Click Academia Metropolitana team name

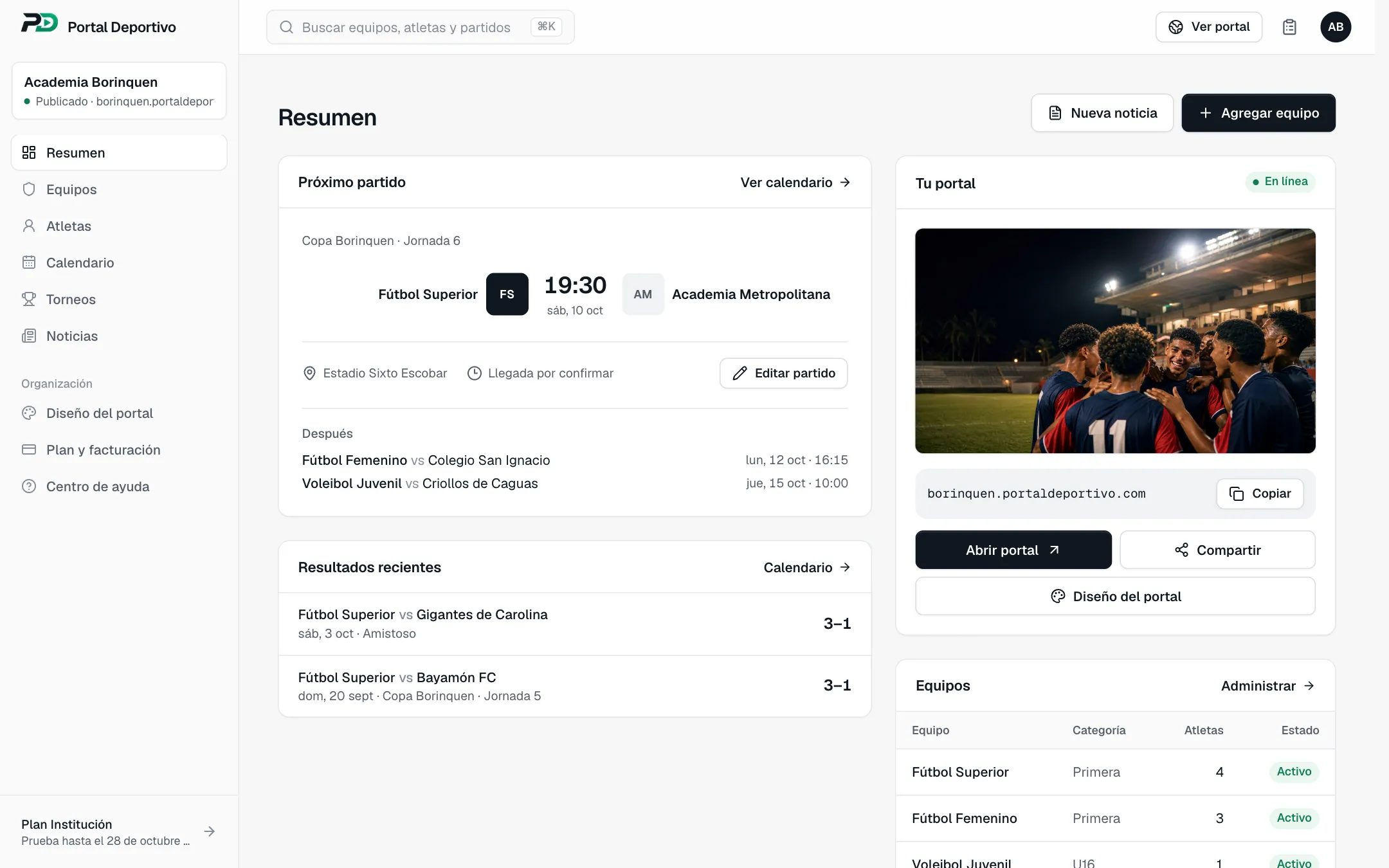[751, 294]
